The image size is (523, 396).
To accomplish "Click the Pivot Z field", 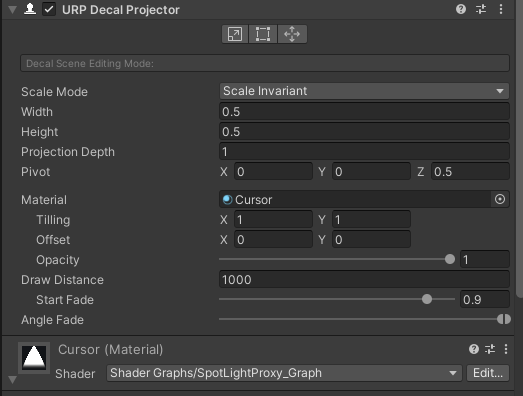I will coord(470,171).
